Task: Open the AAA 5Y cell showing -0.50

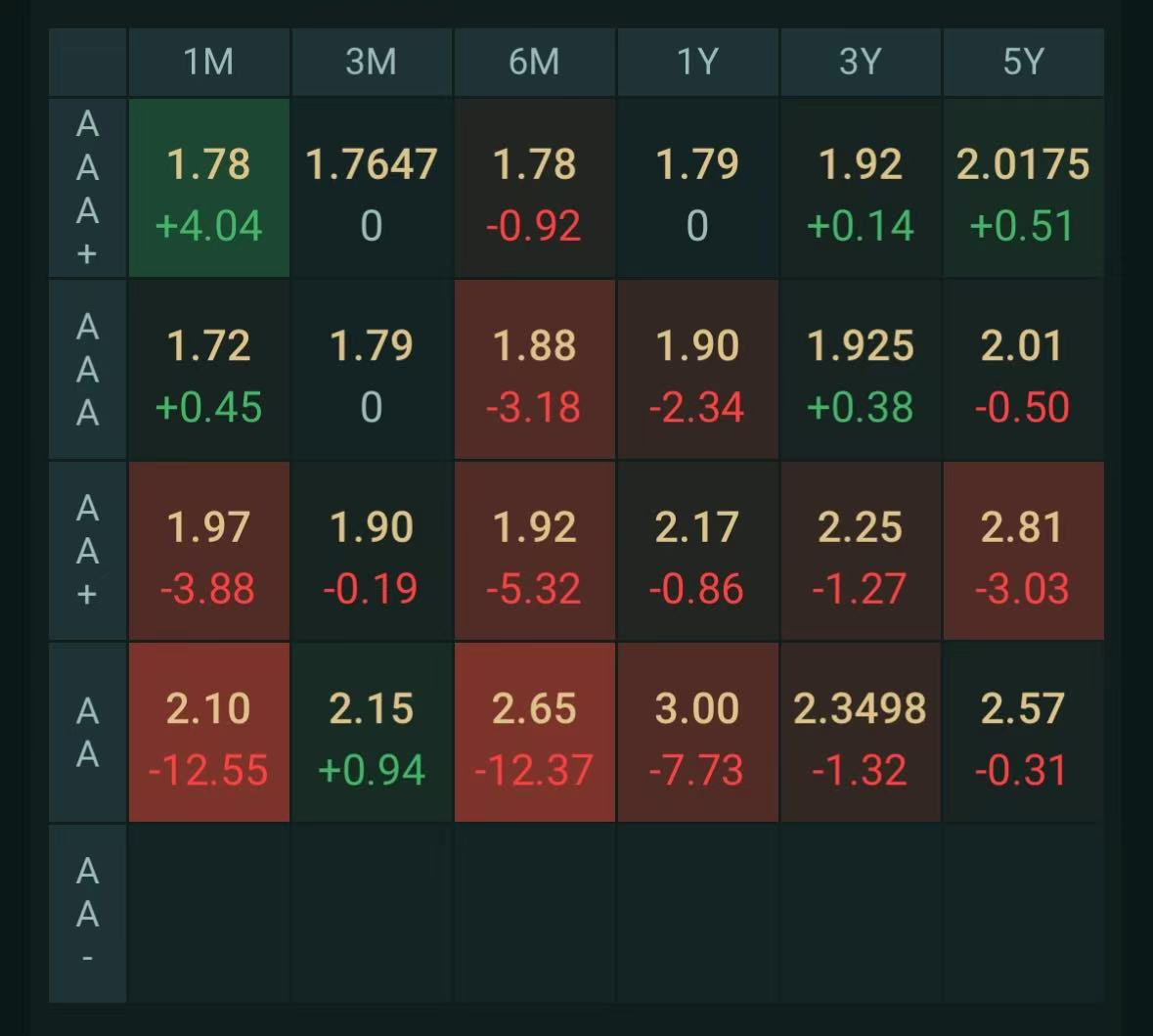Action: (x=1024, y=370)
